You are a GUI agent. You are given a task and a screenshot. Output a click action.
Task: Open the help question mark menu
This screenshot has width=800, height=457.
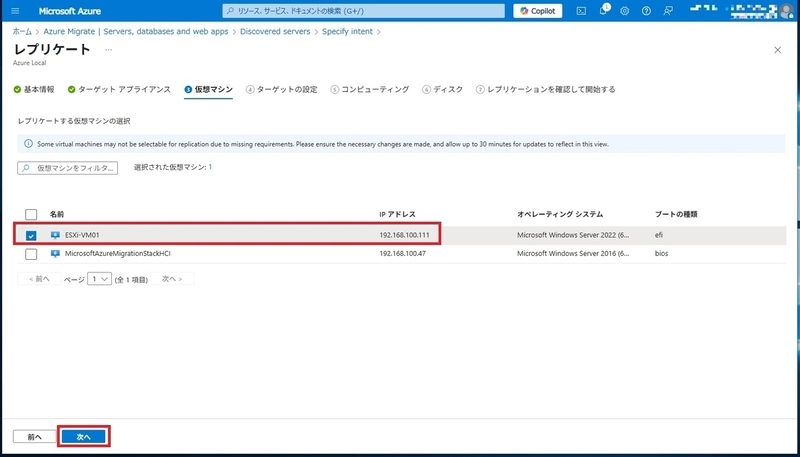(646, 11)
